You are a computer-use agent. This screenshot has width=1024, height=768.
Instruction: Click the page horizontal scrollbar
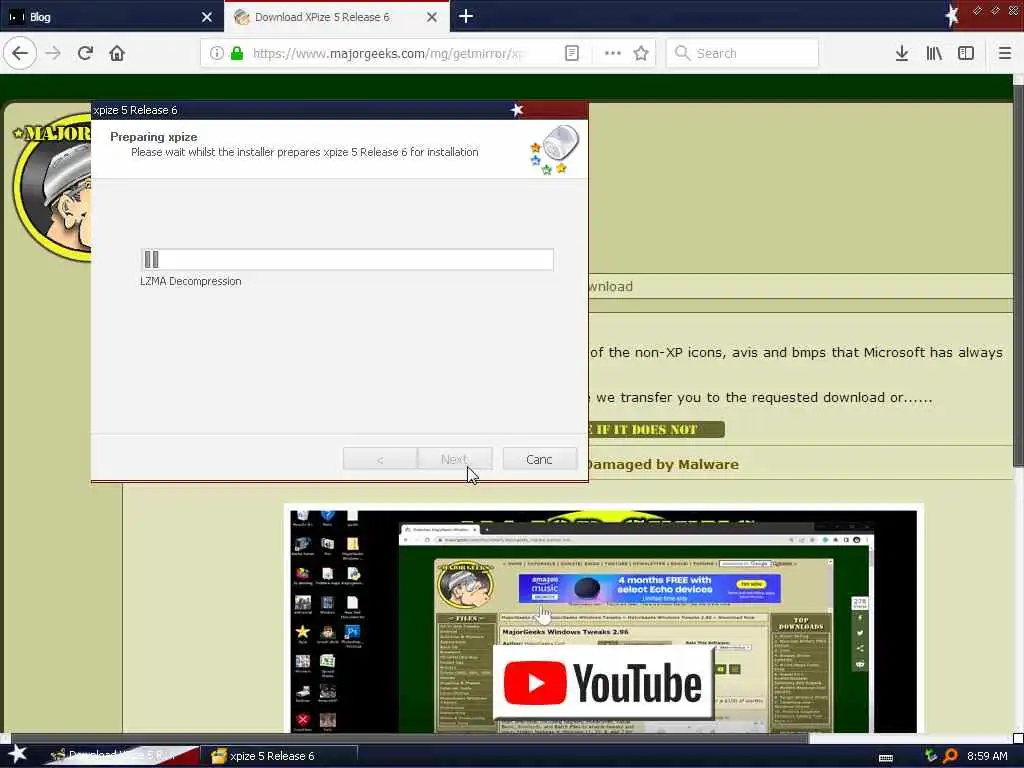coord(411,739)
